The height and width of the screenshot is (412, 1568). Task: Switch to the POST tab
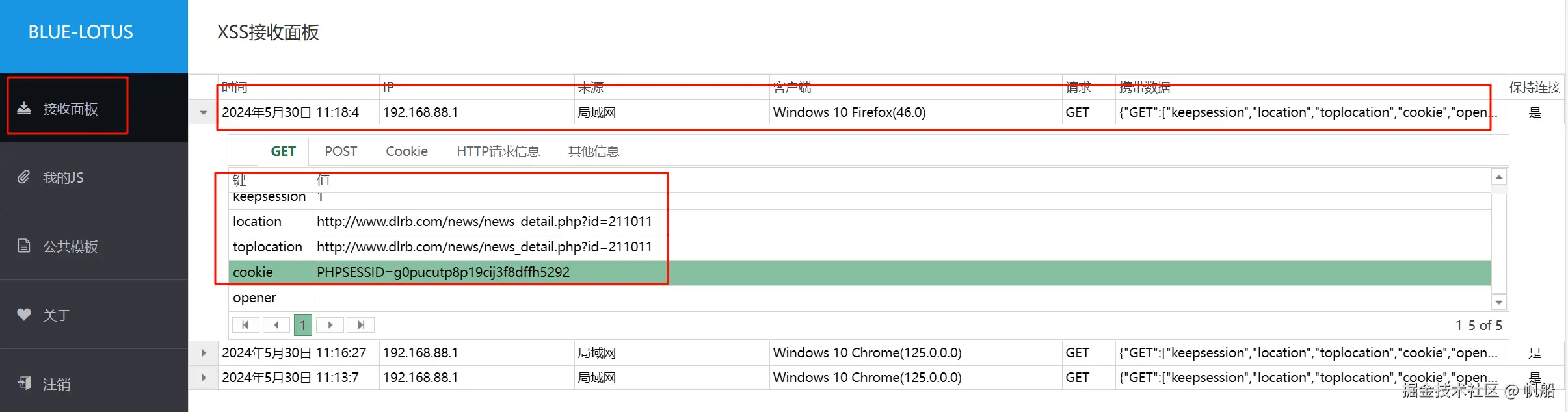341,151
